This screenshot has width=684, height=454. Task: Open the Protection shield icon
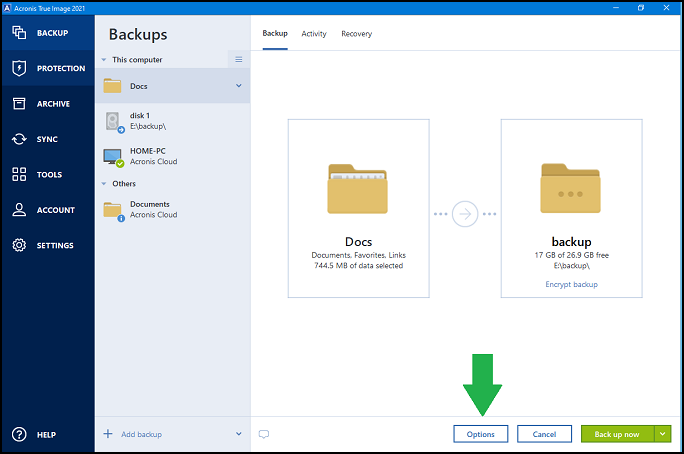point(19,68)
